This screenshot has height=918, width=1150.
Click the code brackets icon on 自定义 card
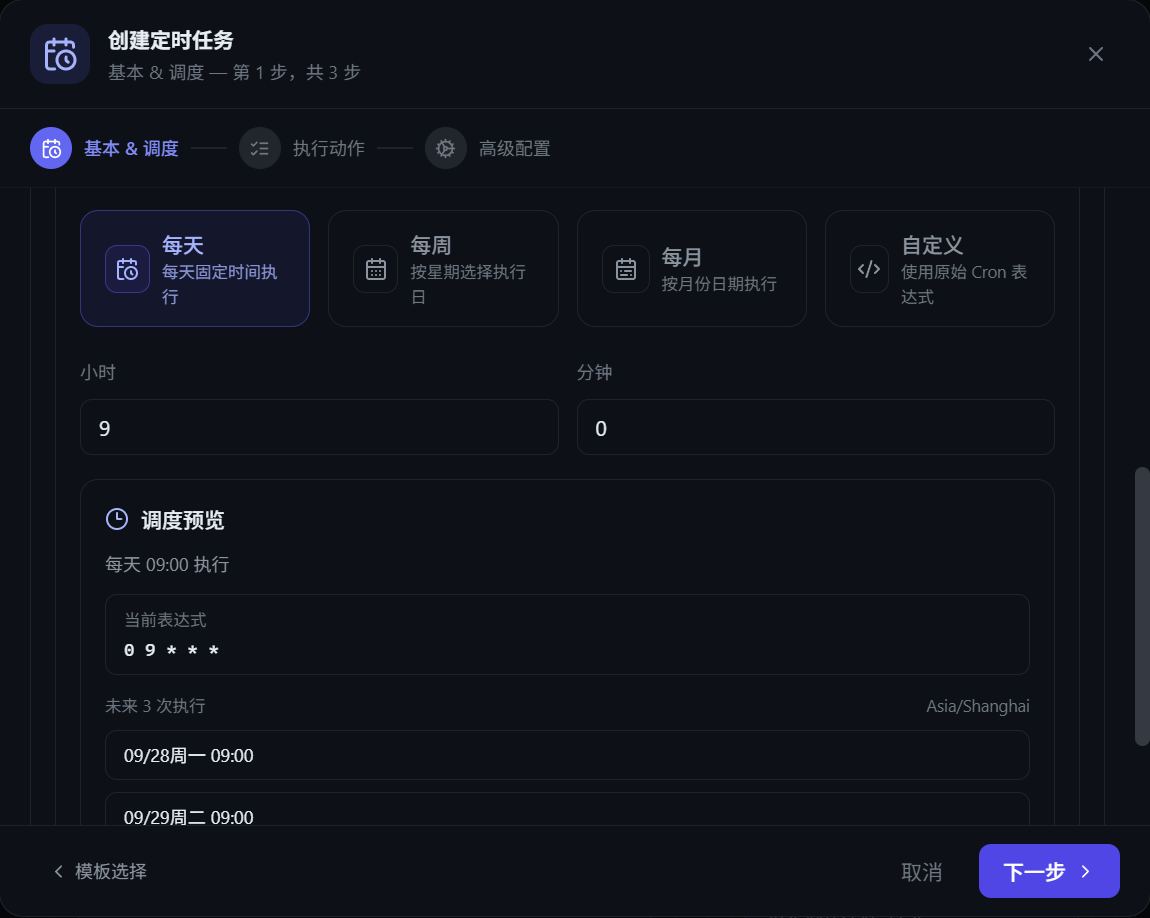(x=869, y=269)
